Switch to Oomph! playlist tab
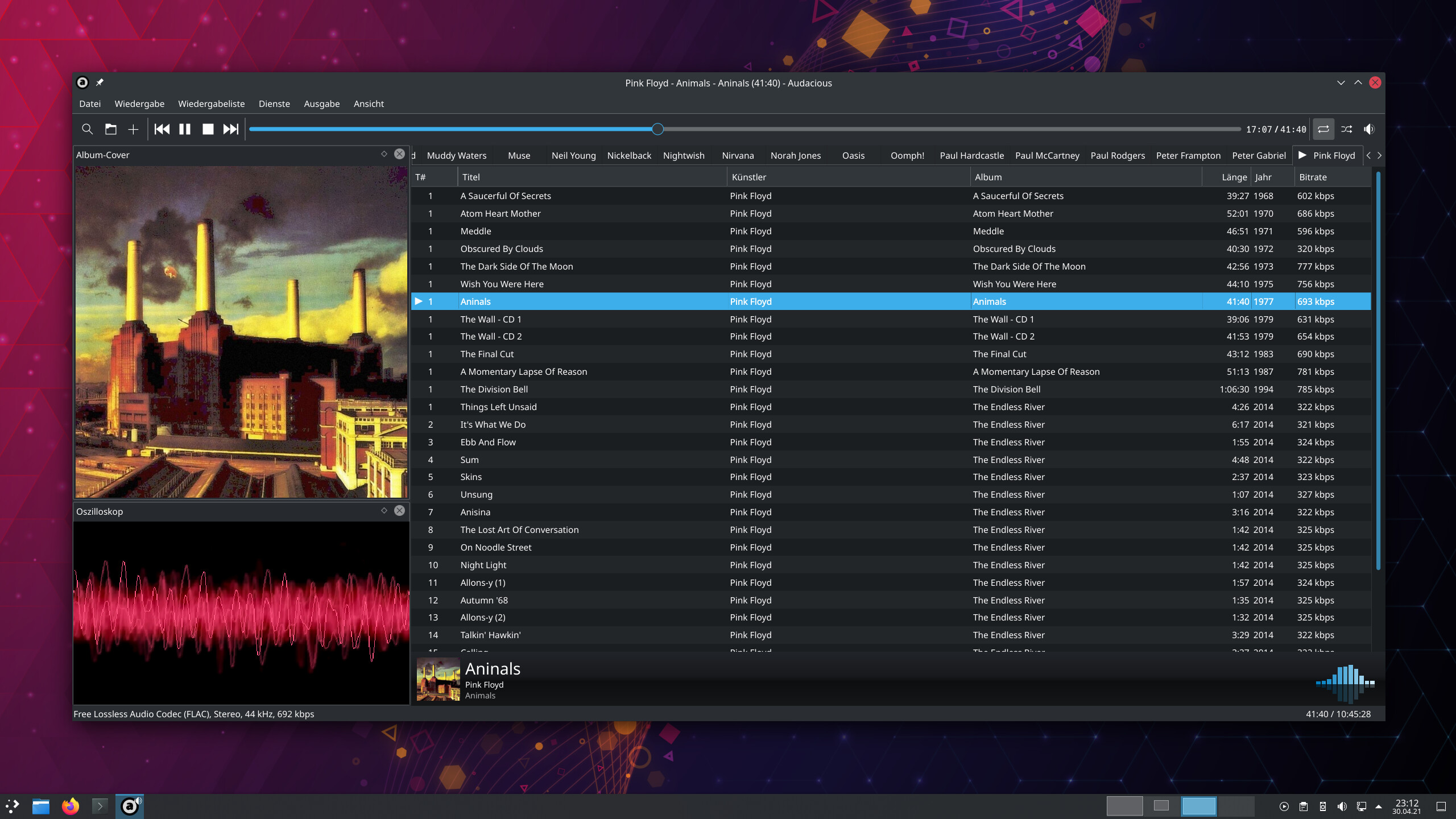 click(x=907, y=155)
